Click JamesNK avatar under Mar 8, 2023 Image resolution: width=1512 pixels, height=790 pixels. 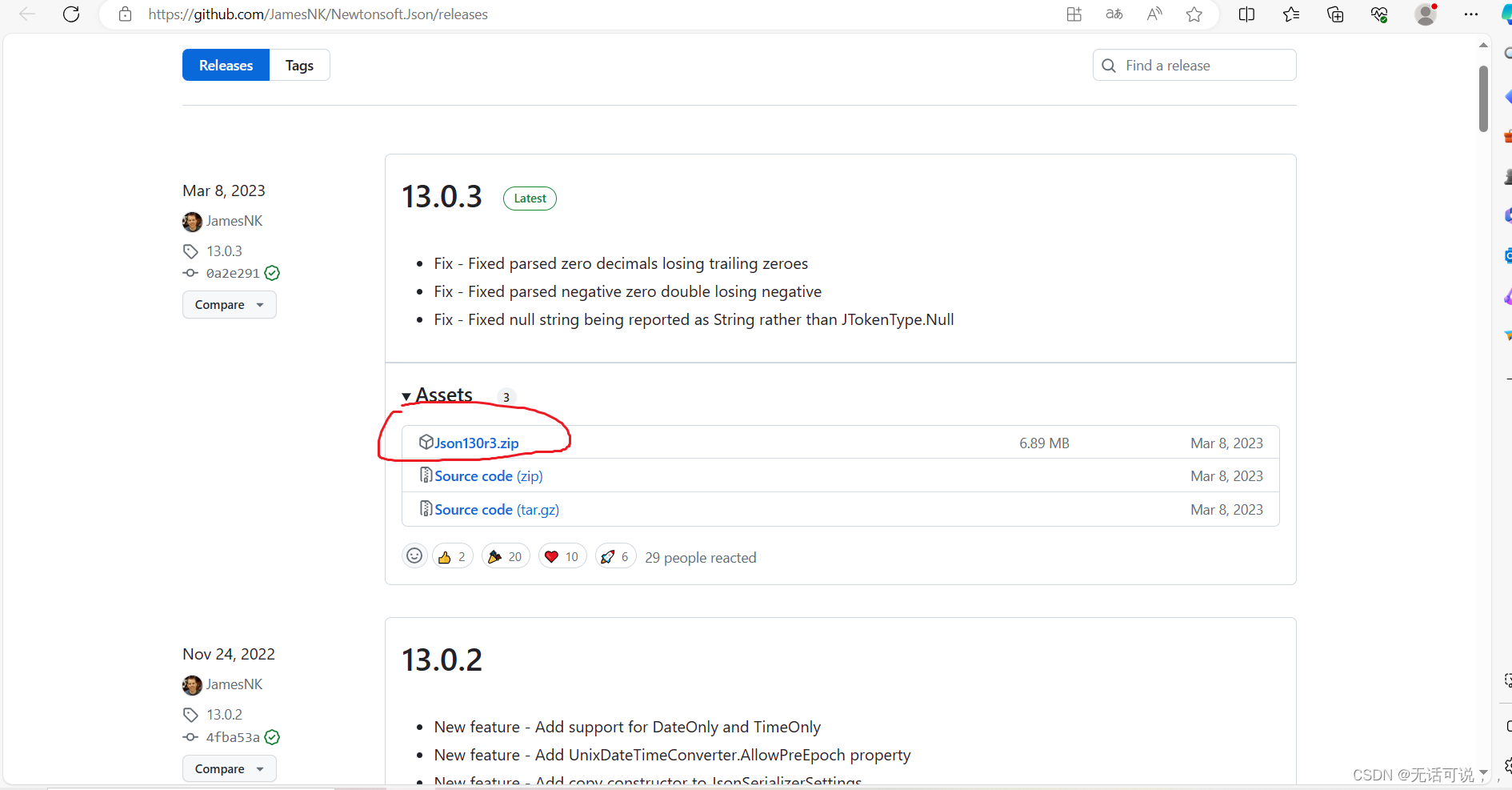(192, 222)
